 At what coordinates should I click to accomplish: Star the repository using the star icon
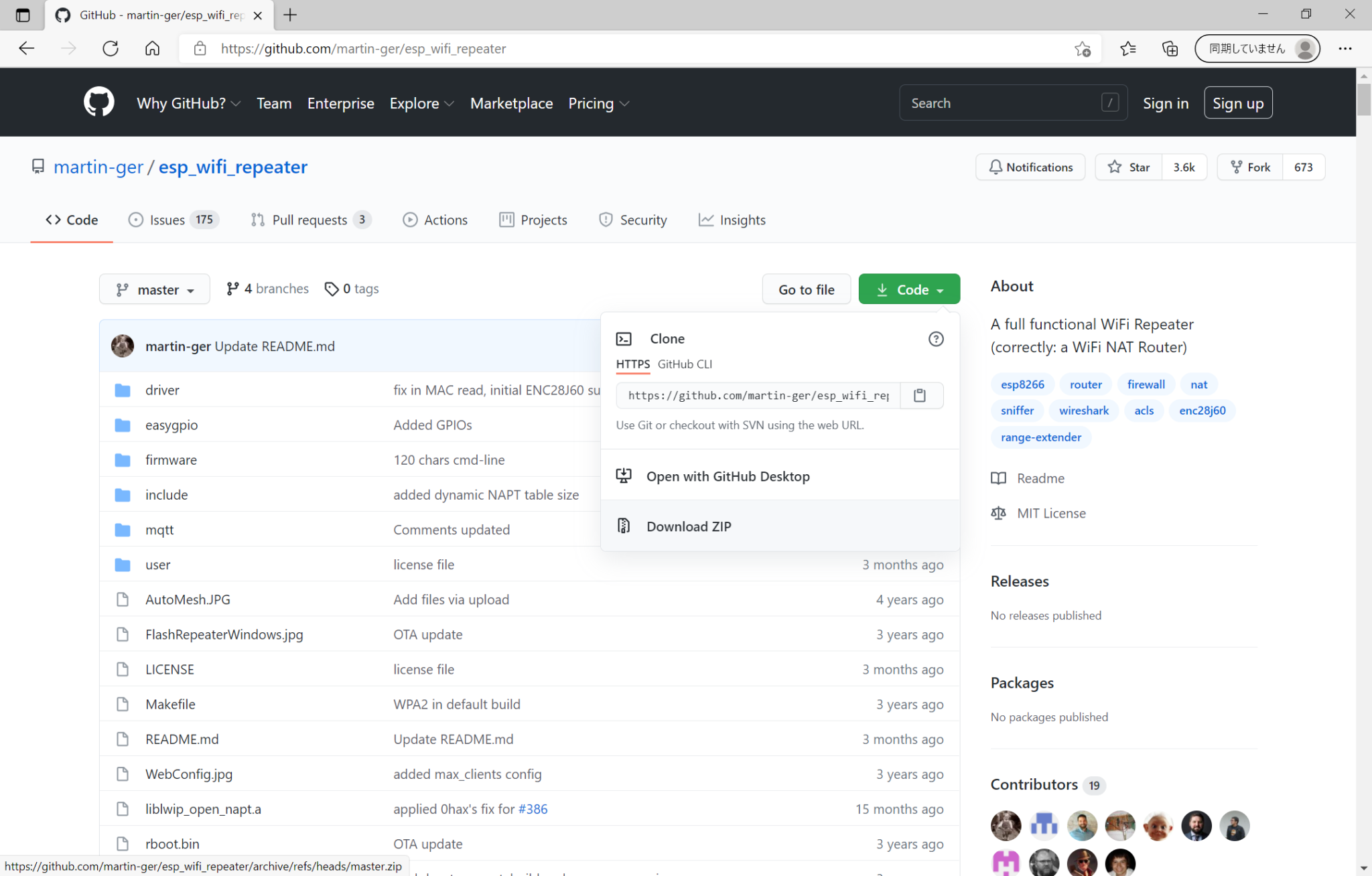(1113, 167)
